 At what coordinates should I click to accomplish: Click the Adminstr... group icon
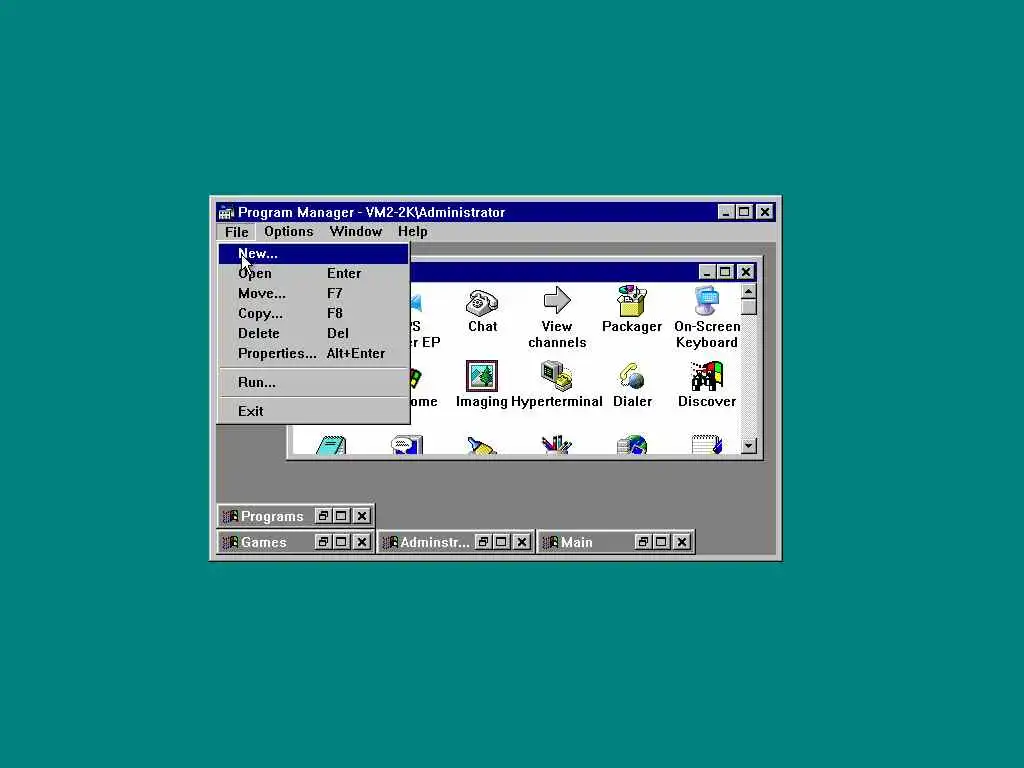[390, 543]
